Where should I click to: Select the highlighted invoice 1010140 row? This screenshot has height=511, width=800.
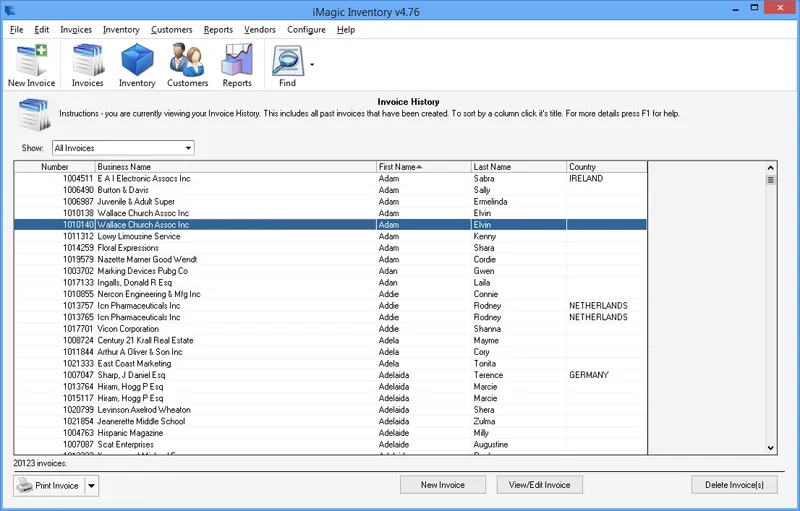click(x=331, y=224)
